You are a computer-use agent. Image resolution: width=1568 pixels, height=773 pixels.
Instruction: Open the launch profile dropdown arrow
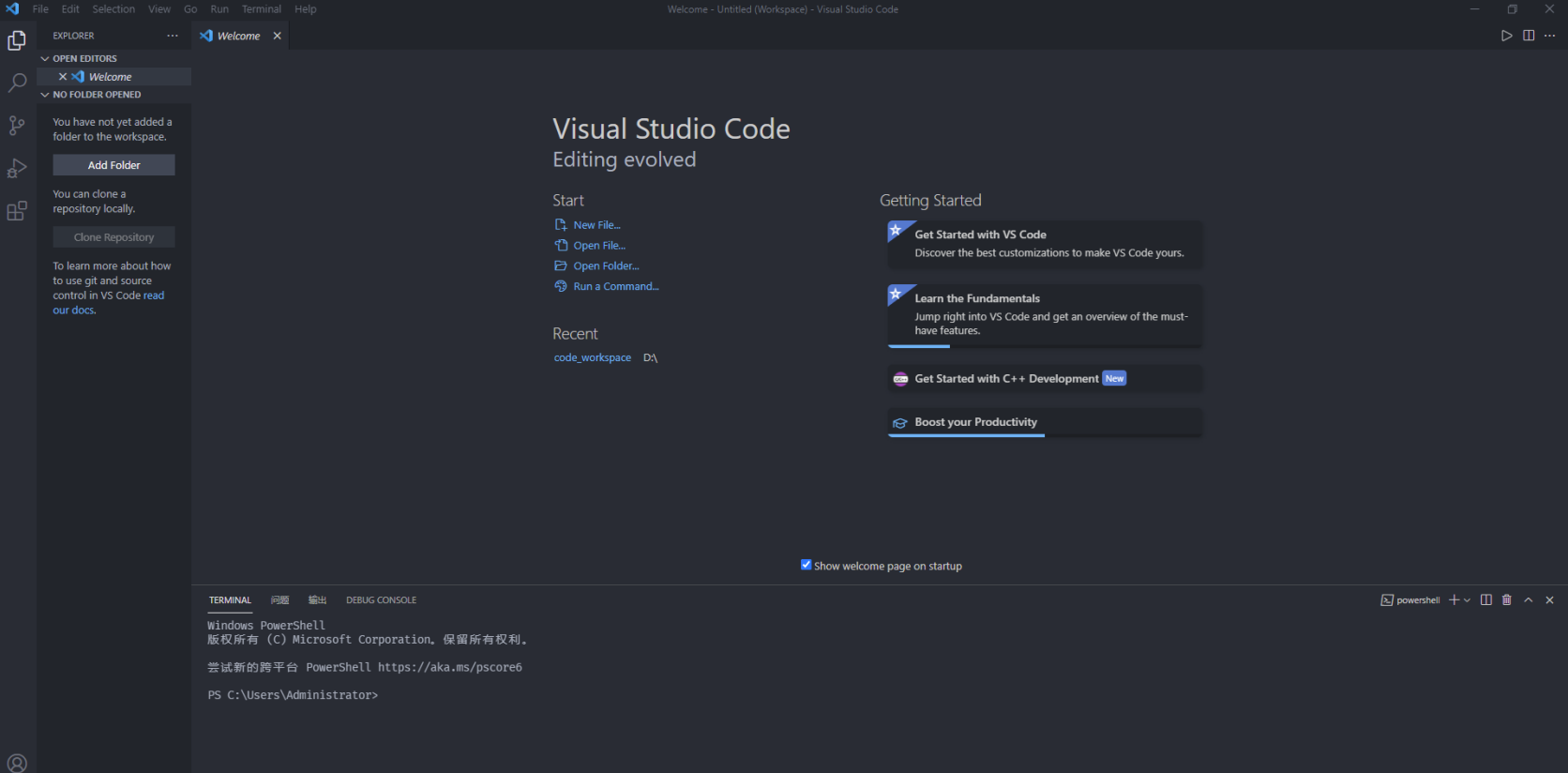(x=1467, y=600)
